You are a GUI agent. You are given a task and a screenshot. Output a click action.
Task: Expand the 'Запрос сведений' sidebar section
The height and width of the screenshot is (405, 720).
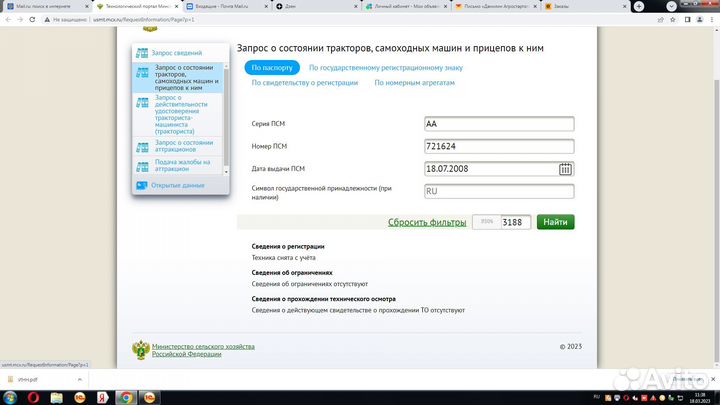pyautogui.click(x=178, y=53)
